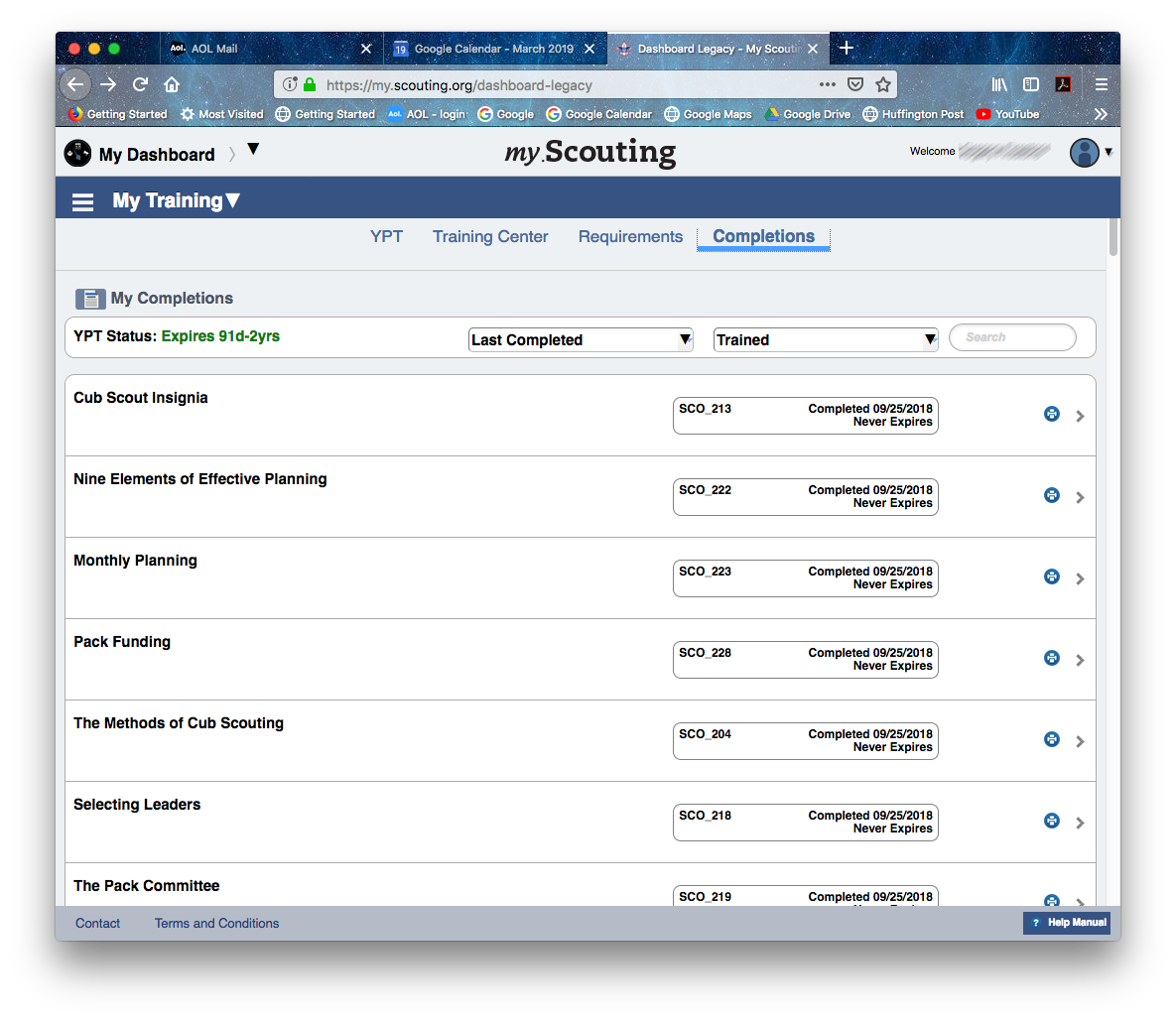Open the Google Drive bookmark
Screen dimensions: 1176x1020
pyautogui.click(x=807, y=114)
